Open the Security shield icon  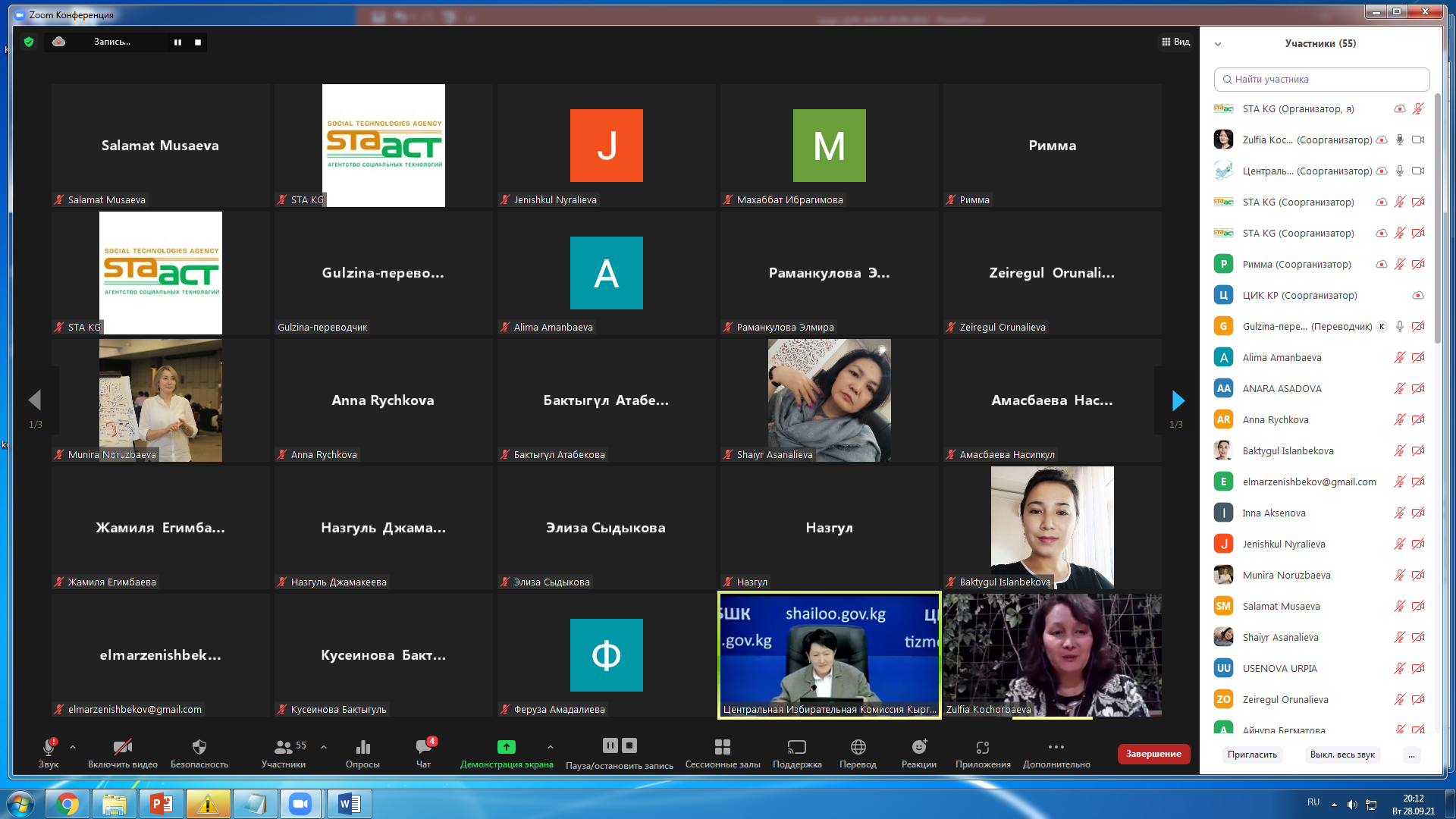pyautogui.click(x=199, y=748)
